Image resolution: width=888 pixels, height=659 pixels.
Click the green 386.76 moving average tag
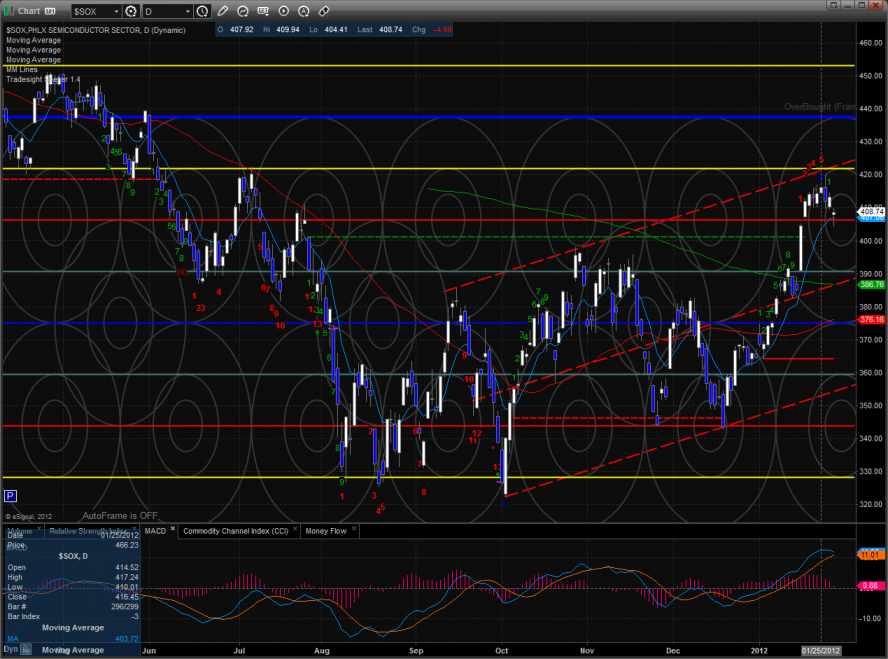tap(872, 284)
